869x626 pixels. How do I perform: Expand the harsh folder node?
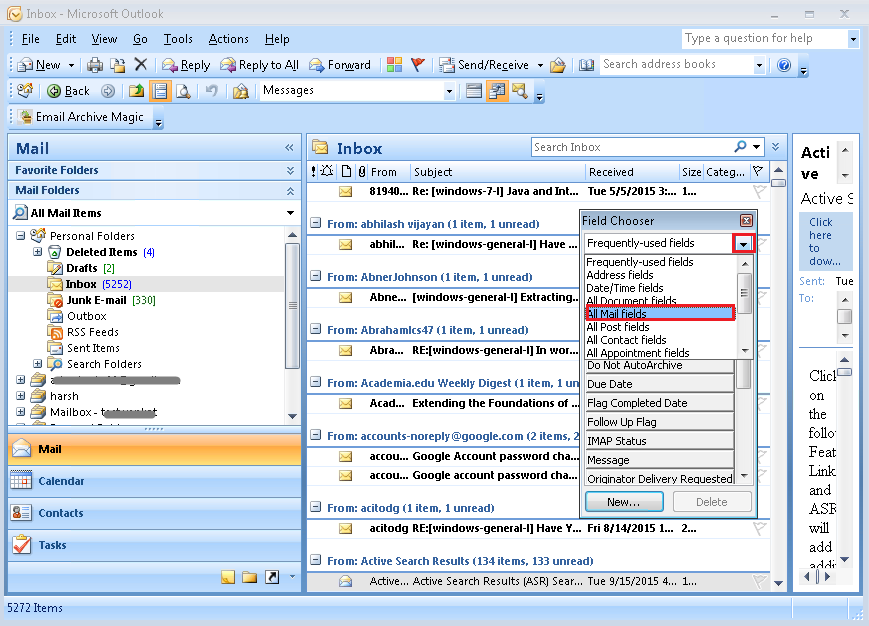point(20,396)
